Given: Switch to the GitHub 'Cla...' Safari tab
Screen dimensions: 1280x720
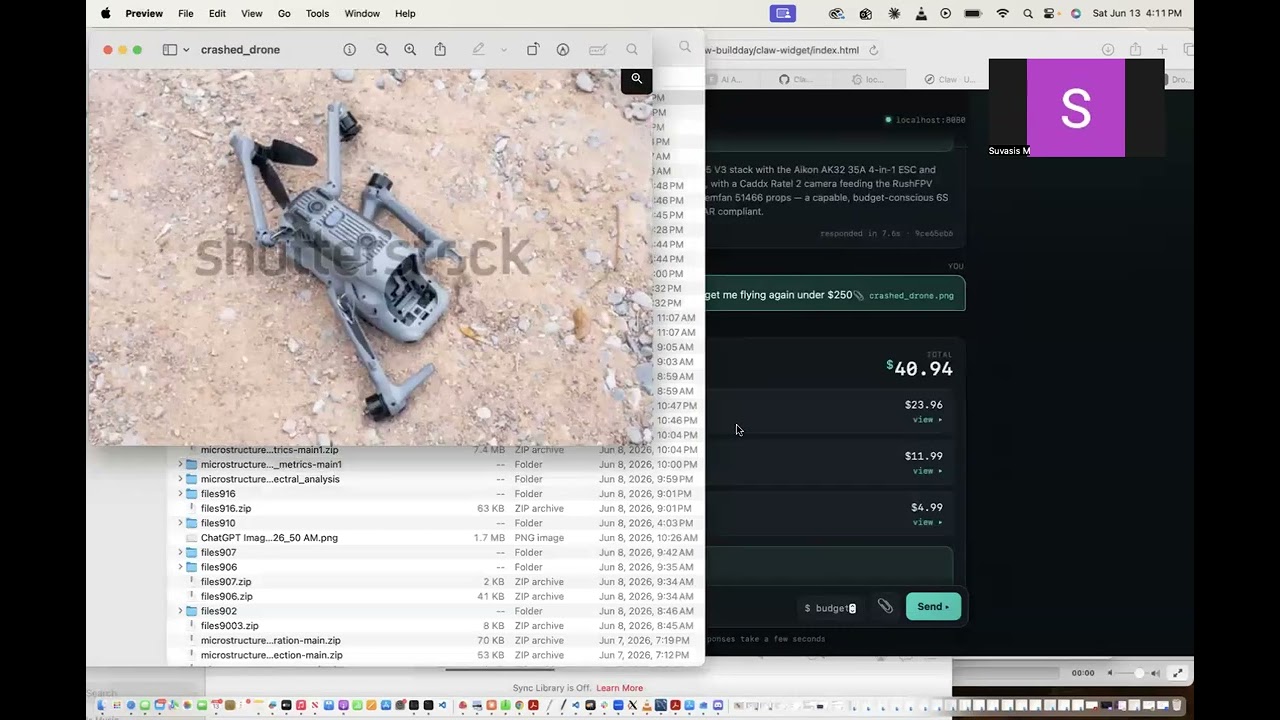Looking at the screenshot, I should [796, 80].
